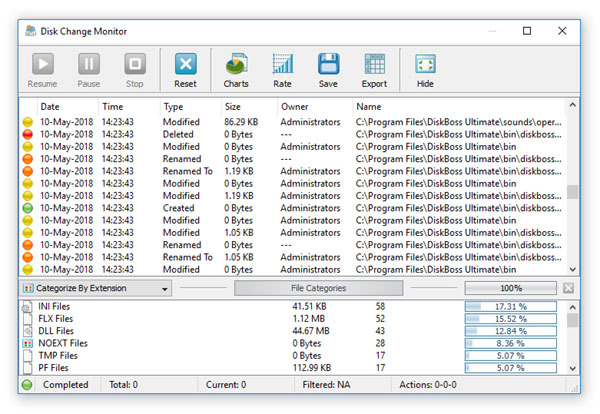This screenshot has height=414, width=600.
Task: Sort by the Date column header
Action: coord(50,107)
